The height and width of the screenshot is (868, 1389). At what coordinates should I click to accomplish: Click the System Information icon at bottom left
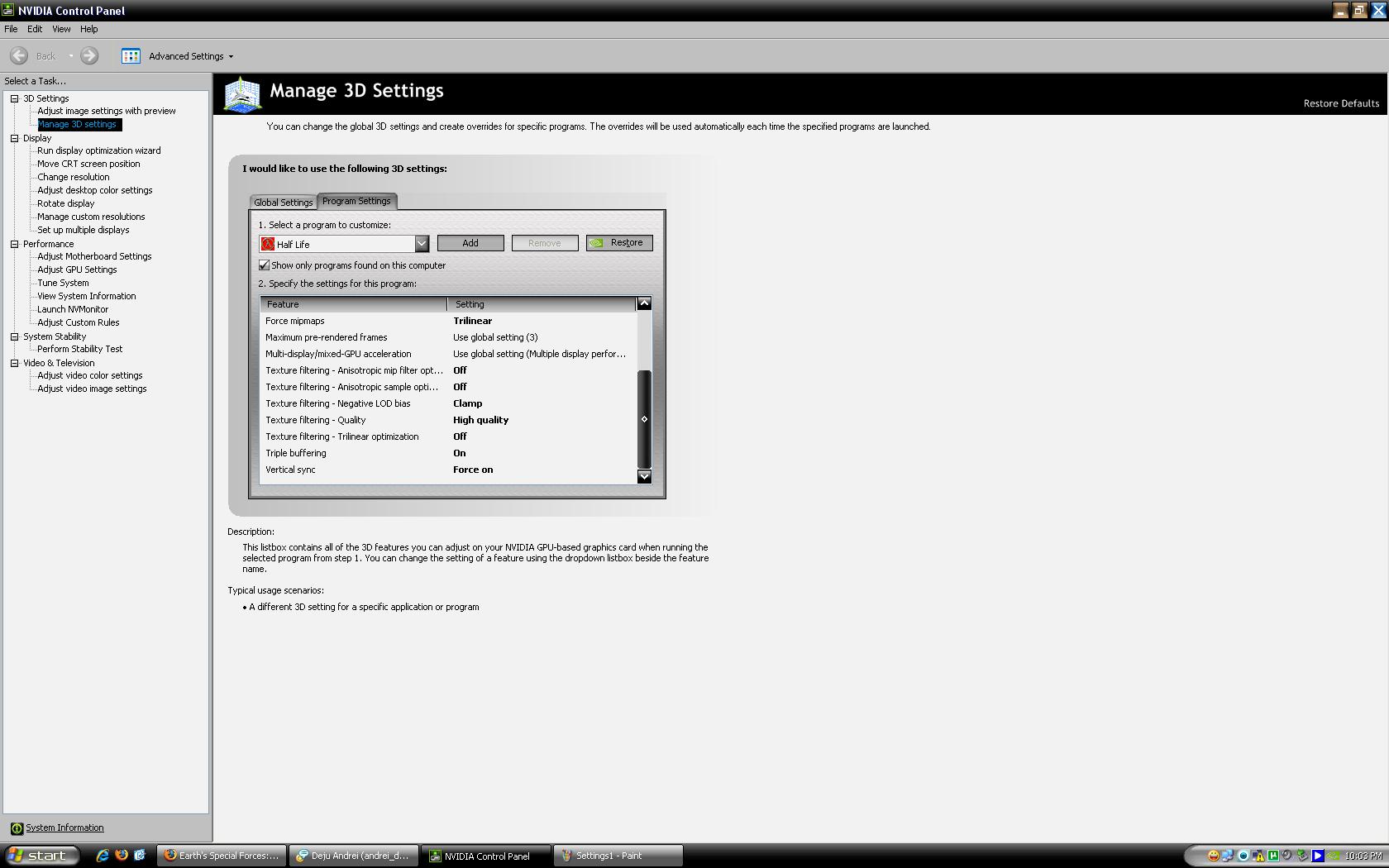[17, 828]
